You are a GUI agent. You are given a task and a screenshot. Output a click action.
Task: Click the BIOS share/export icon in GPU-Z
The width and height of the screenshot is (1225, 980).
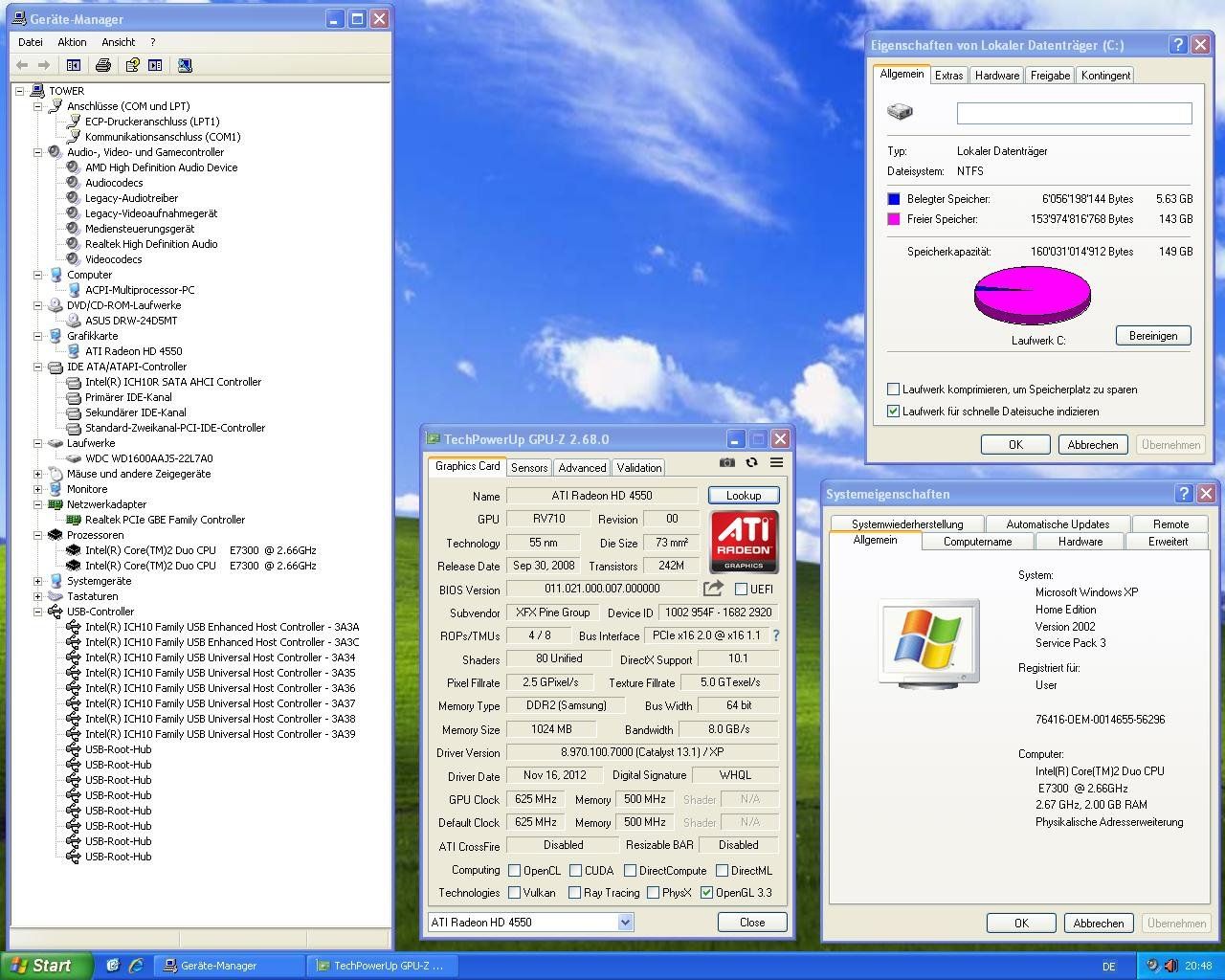[x=713, y=589]
